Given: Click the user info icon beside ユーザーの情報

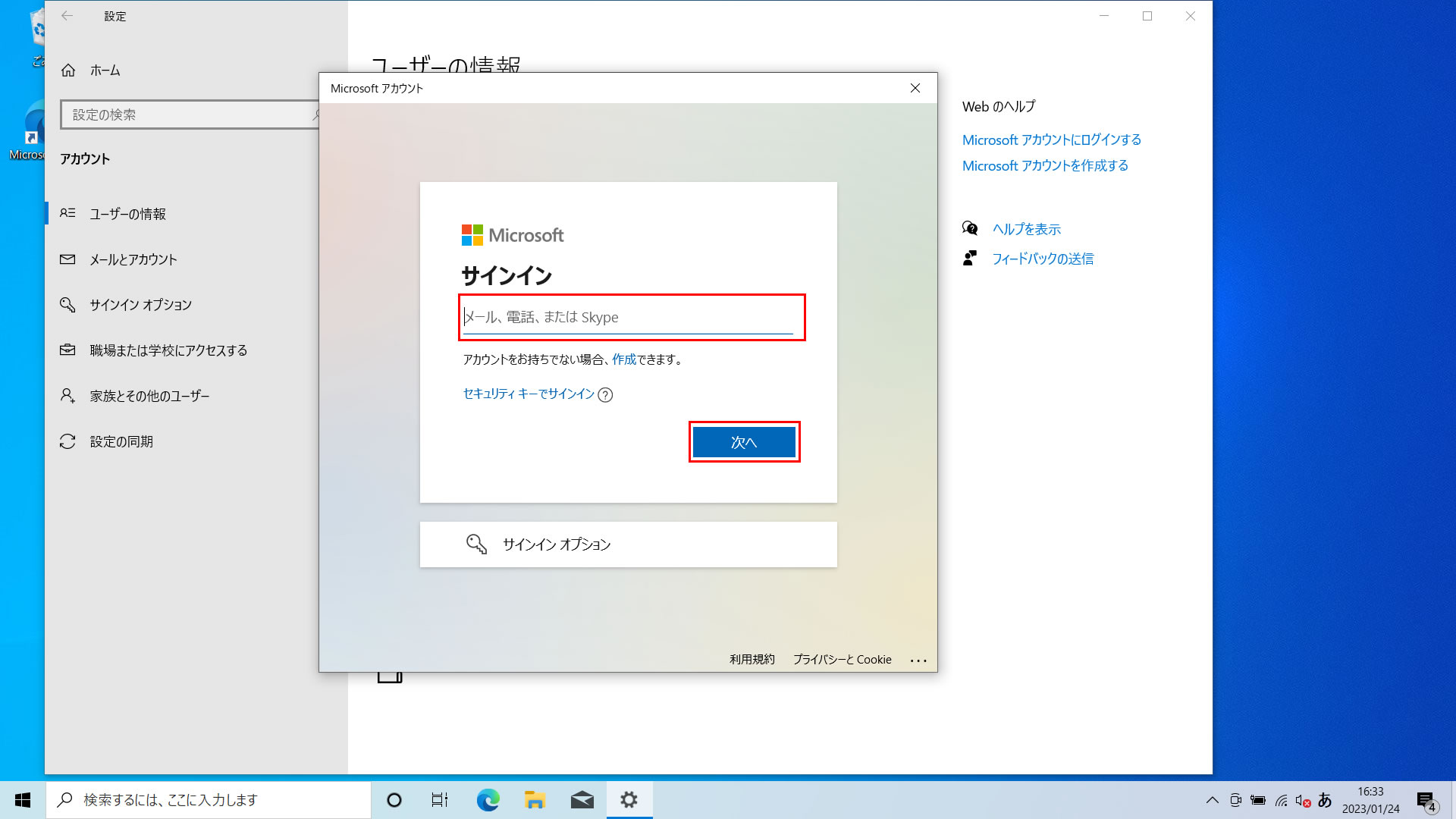Looking at the screenshot, I should (67, 213).
